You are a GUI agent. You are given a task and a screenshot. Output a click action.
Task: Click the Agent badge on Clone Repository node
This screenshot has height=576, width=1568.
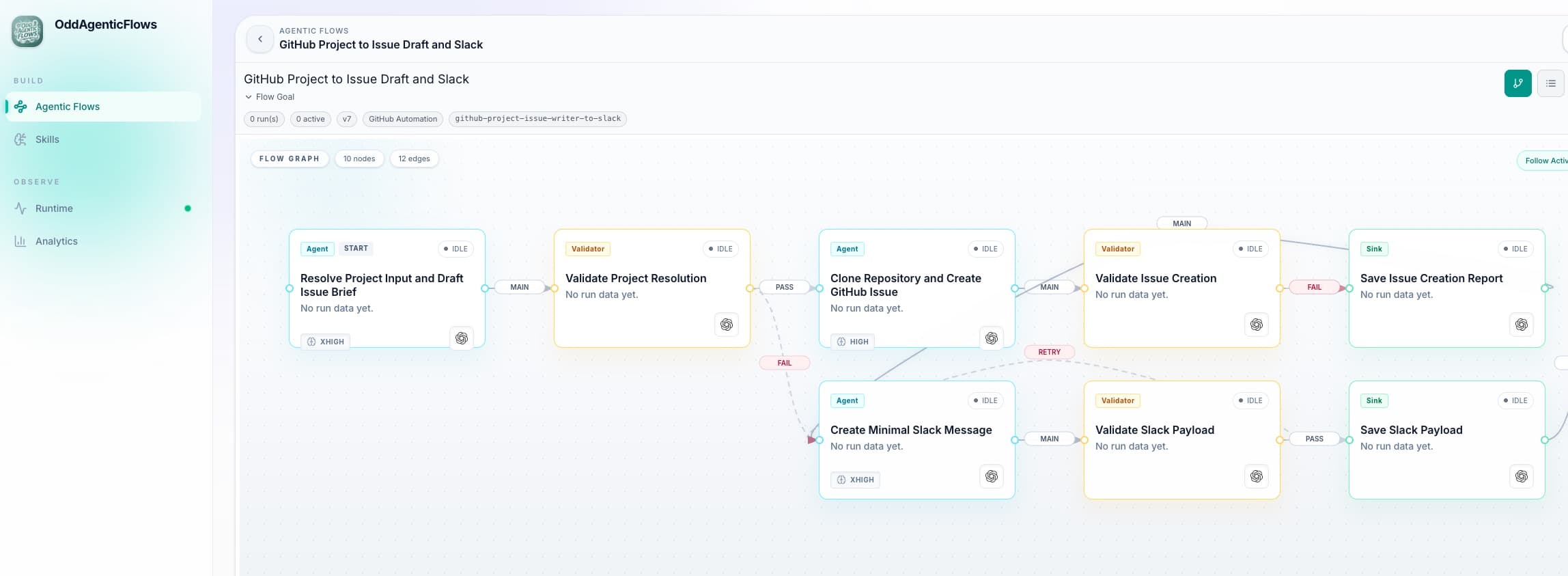coord(848,249)
